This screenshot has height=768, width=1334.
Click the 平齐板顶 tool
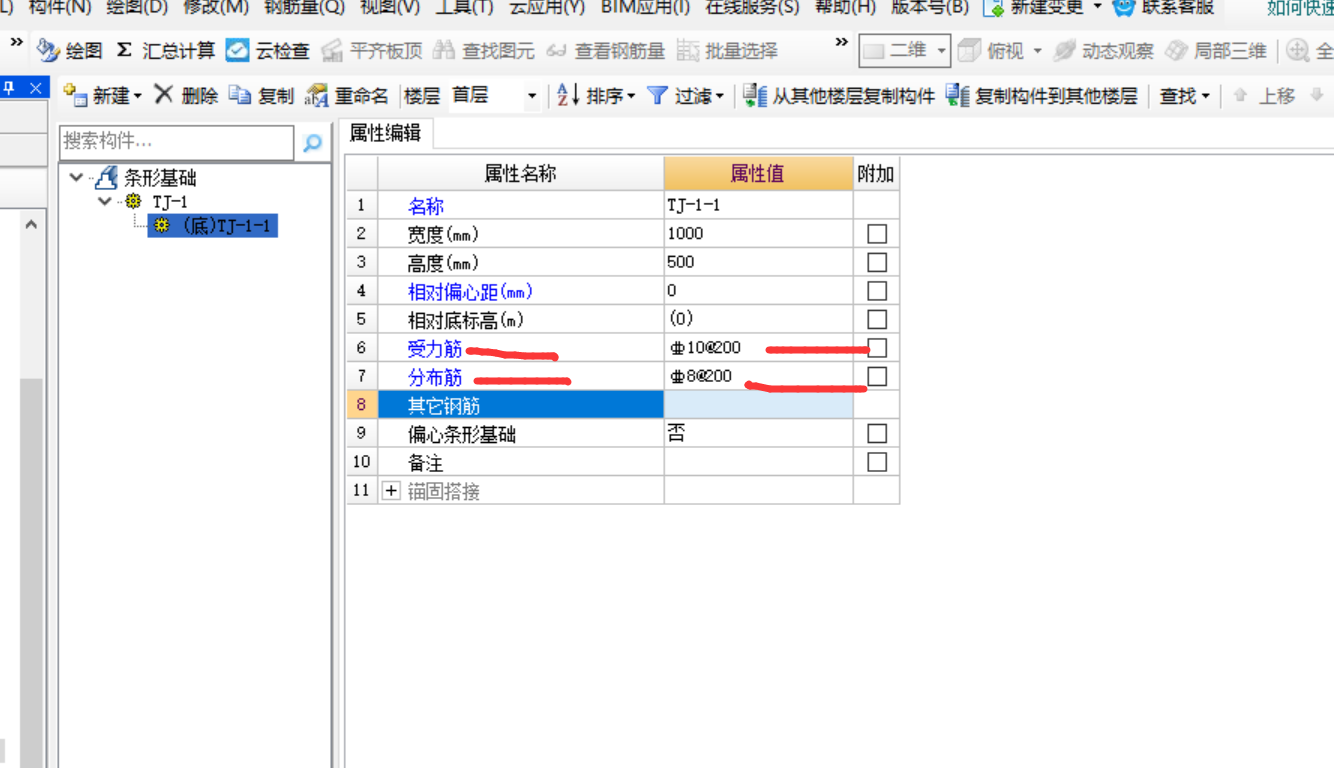click(x=372, y=50)
